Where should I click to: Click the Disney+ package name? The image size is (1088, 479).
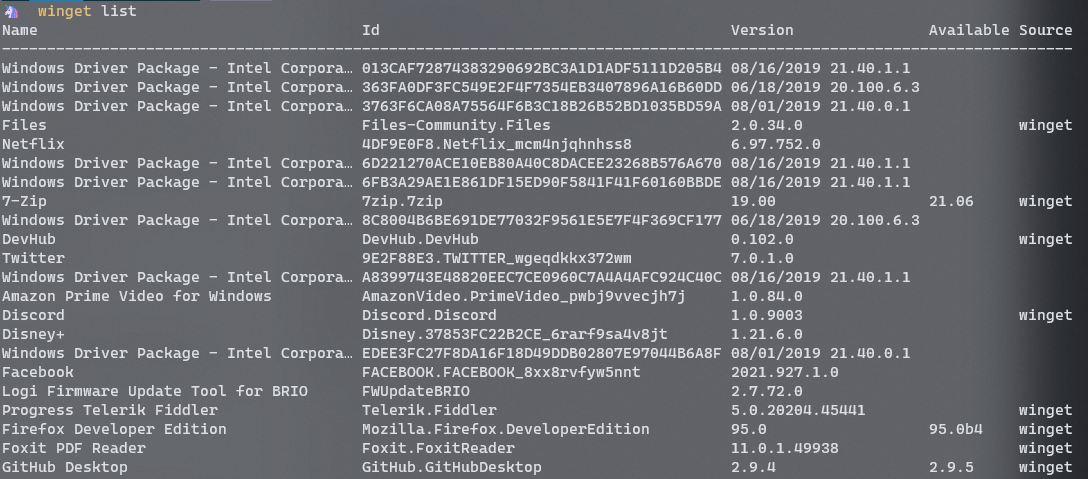(33, 334)
